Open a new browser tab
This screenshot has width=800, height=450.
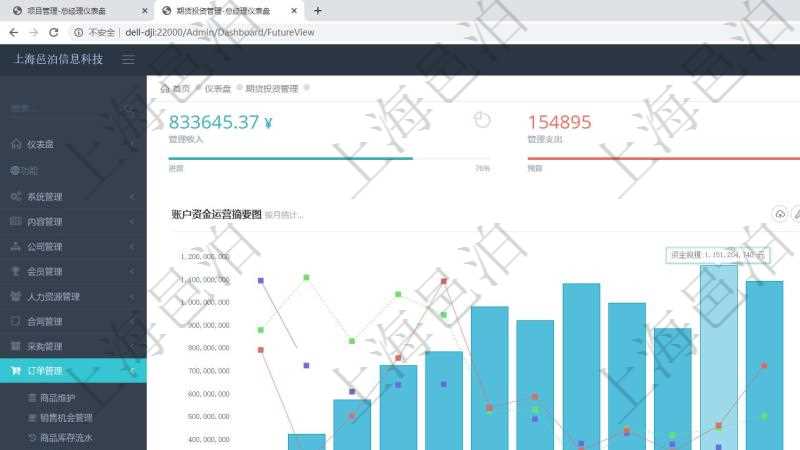coord(318,11)
